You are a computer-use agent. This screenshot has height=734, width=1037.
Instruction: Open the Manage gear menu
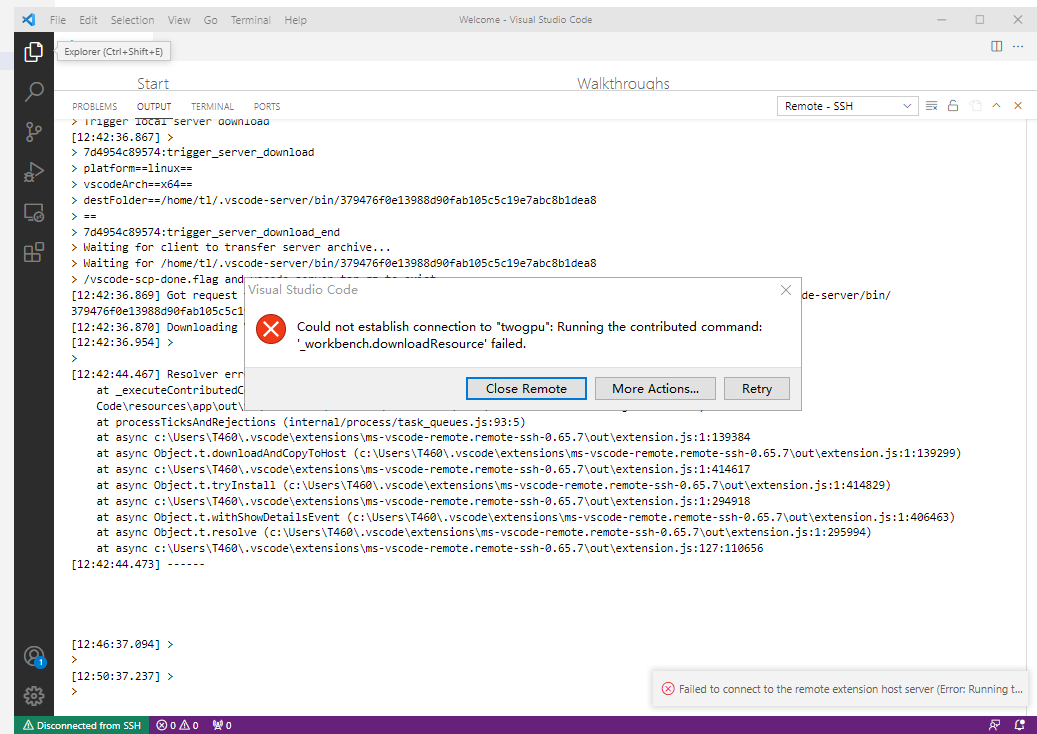click(33, 696)
